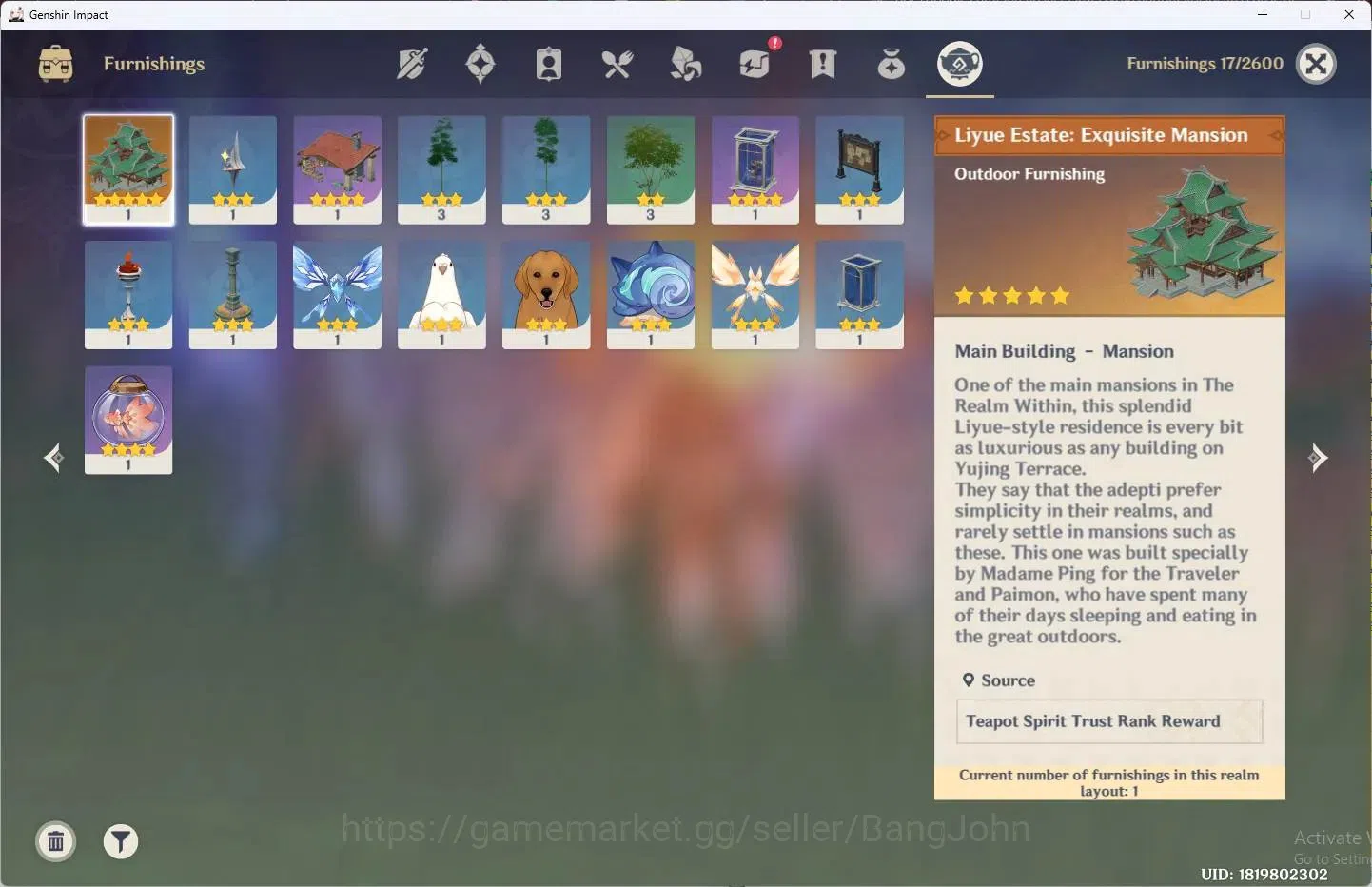Select the silver spike three-star item
The image size is (1372, 887).
[233, 169]
